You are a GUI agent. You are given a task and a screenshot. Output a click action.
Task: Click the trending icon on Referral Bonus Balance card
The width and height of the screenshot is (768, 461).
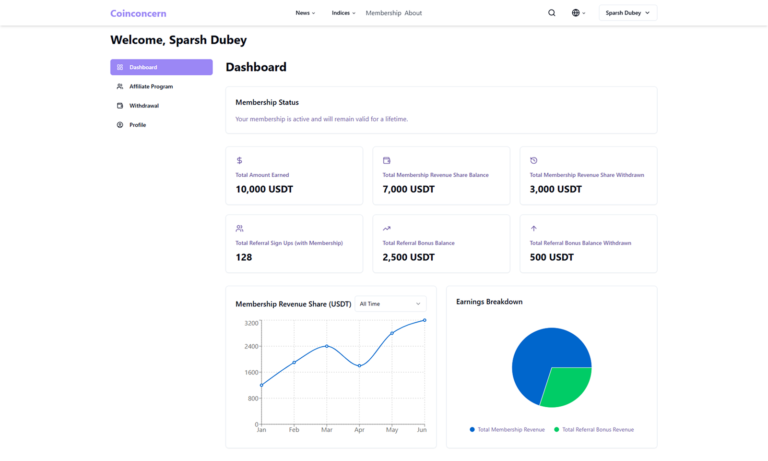386,228
